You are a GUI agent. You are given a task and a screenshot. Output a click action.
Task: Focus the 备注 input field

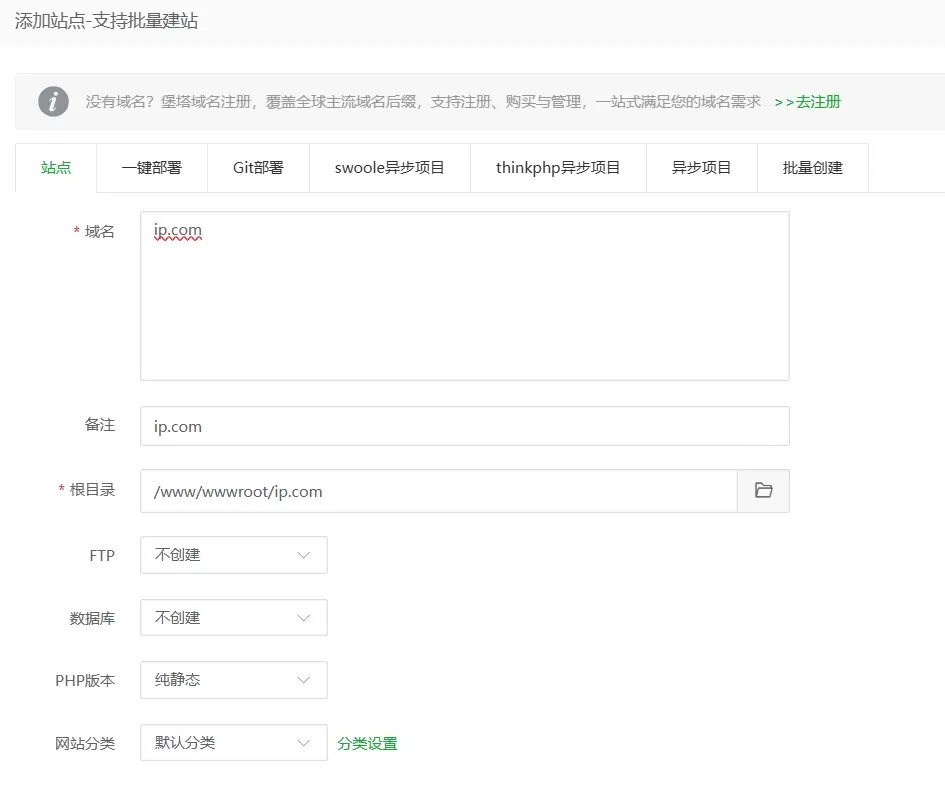465,426
